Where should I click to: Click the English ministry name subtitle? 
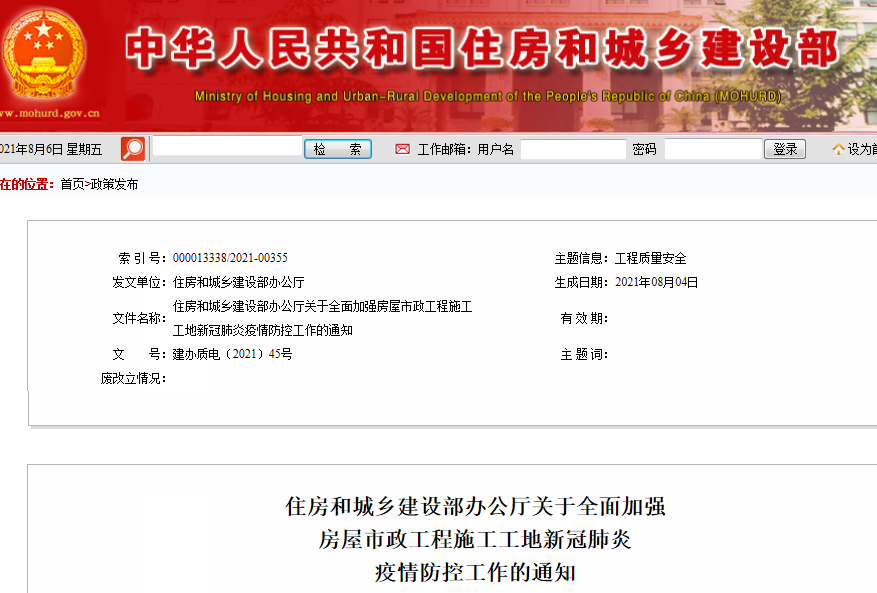click(x=488, y=96)
